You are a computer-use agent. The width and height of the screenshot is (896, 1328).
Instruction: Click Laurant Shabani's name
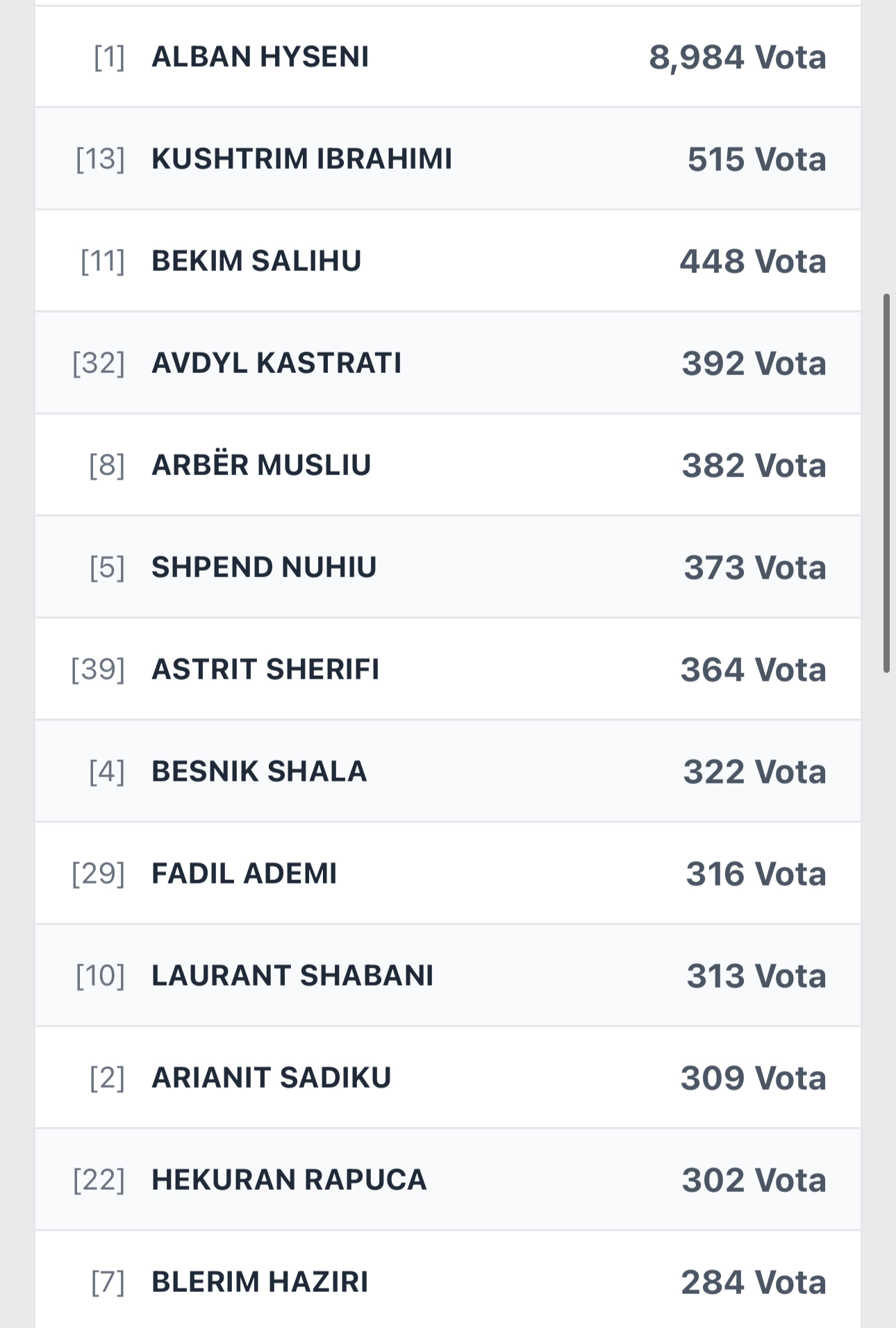click(292, 976)
